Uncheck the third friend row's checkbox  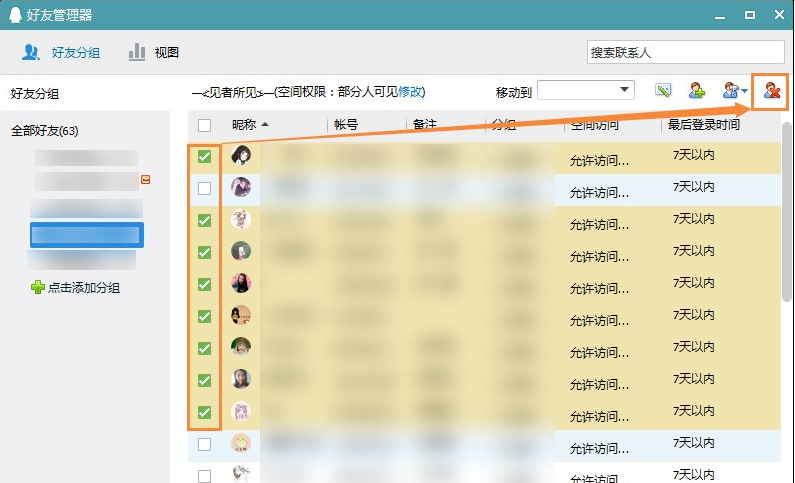pyautogui.click(x=204, y=220)
